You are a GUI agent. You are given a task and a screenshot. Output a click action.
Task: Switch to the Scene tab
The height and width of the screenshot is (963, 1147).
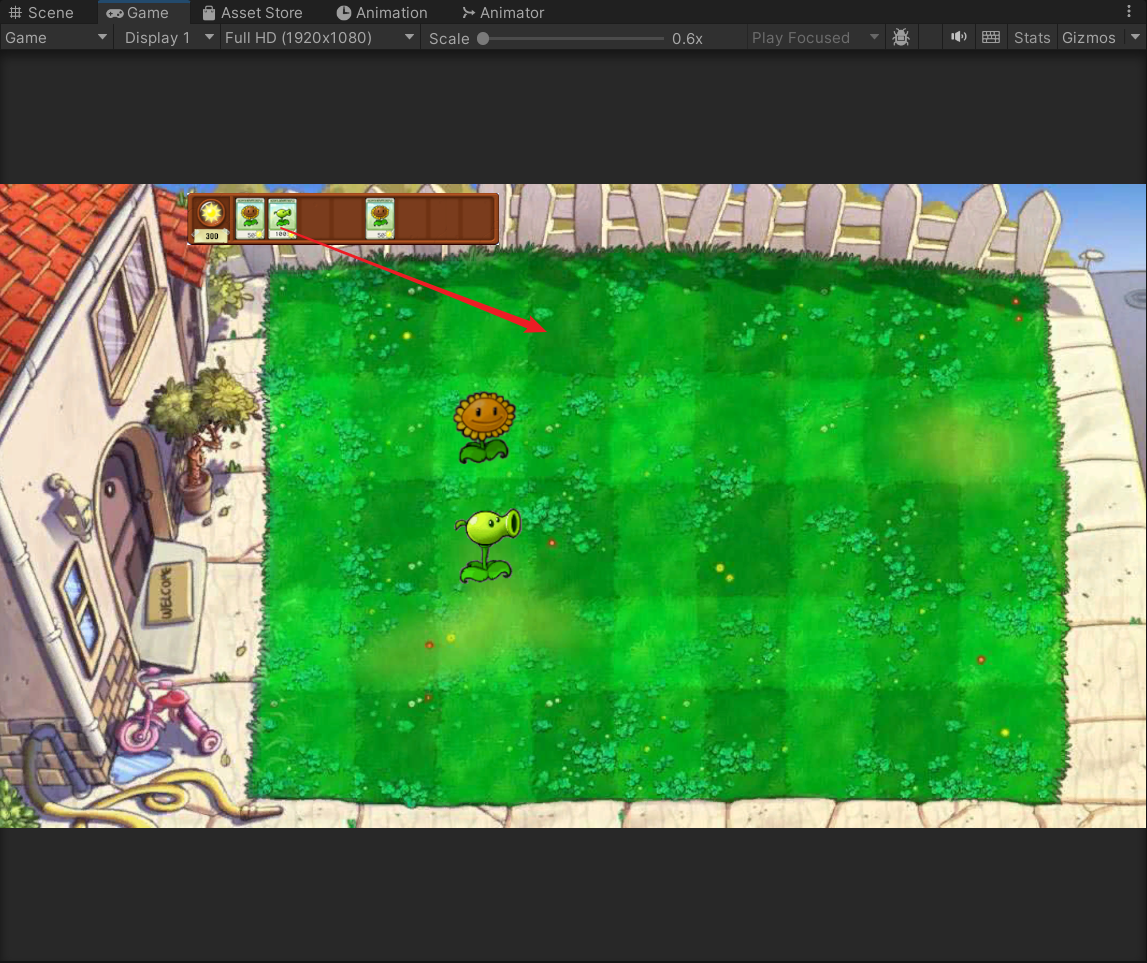42,12
